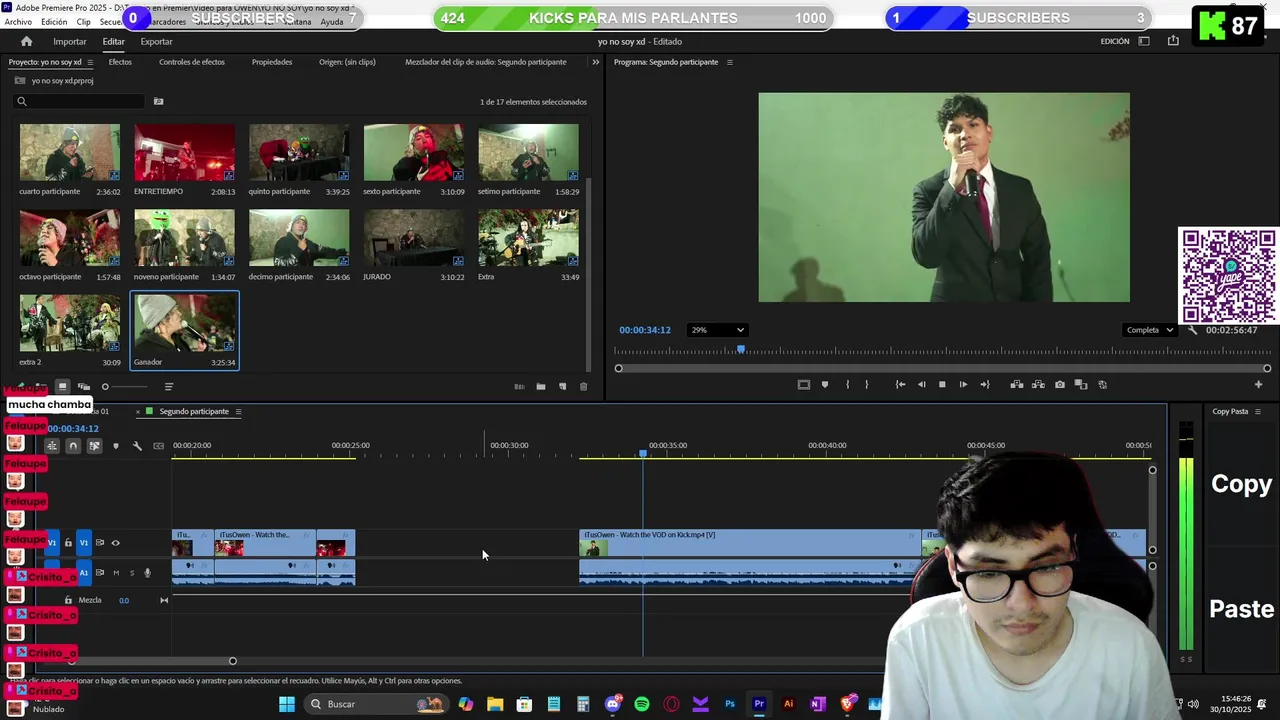Go to Out point button
The height and width of the screenshot is (720, 1280).
984,384
